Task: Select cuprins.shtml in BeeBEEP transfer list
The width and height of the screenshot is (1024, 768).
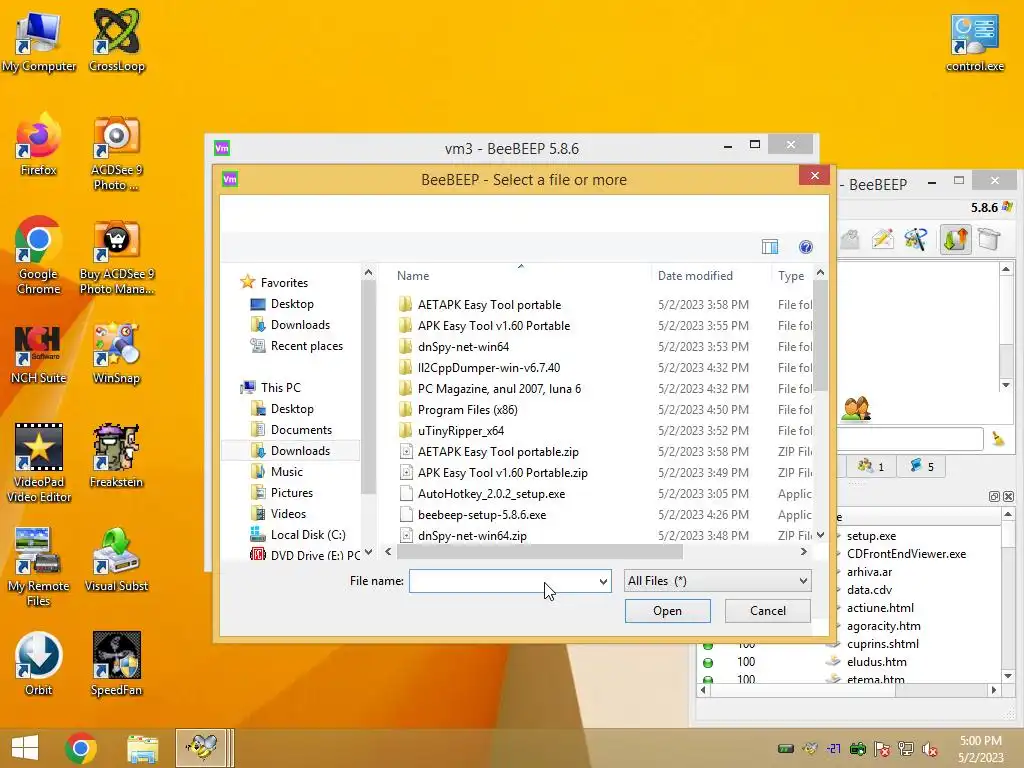Action: 882,644
